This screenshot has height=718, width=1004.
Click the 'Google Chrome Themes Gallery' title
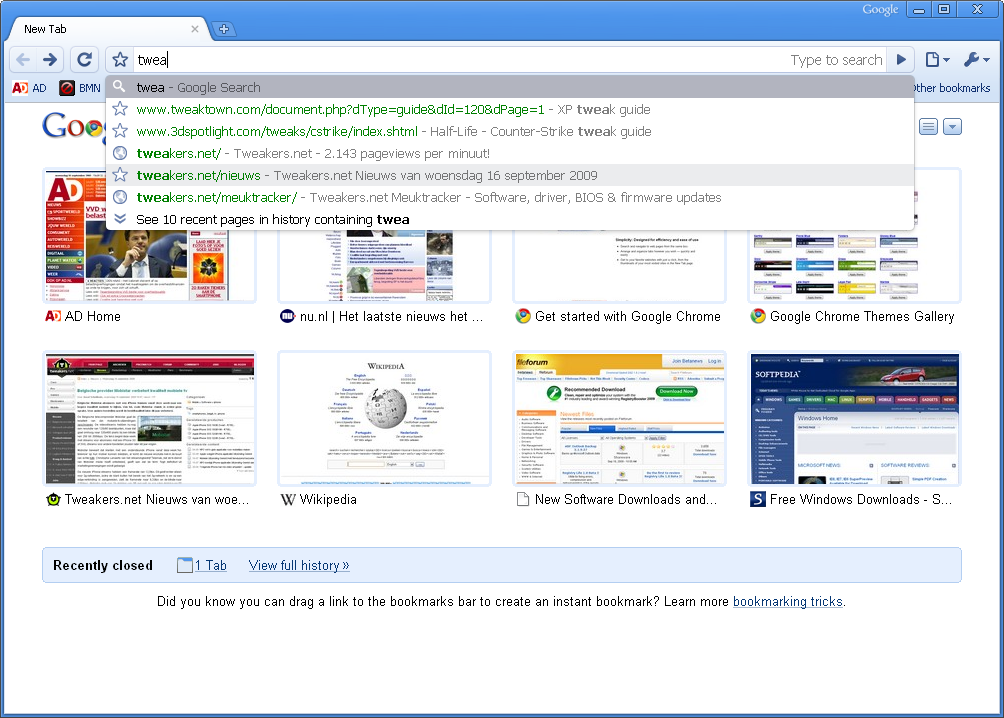862,316
